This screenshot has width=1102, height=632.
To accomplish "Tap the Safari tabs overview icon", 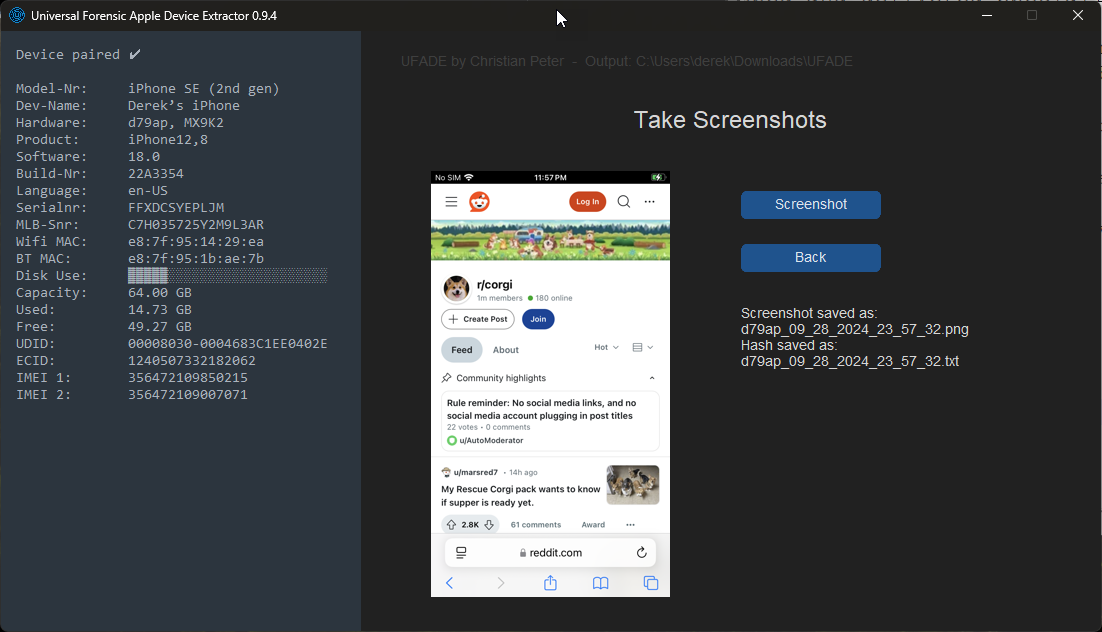I will click(x=650, y=583).
